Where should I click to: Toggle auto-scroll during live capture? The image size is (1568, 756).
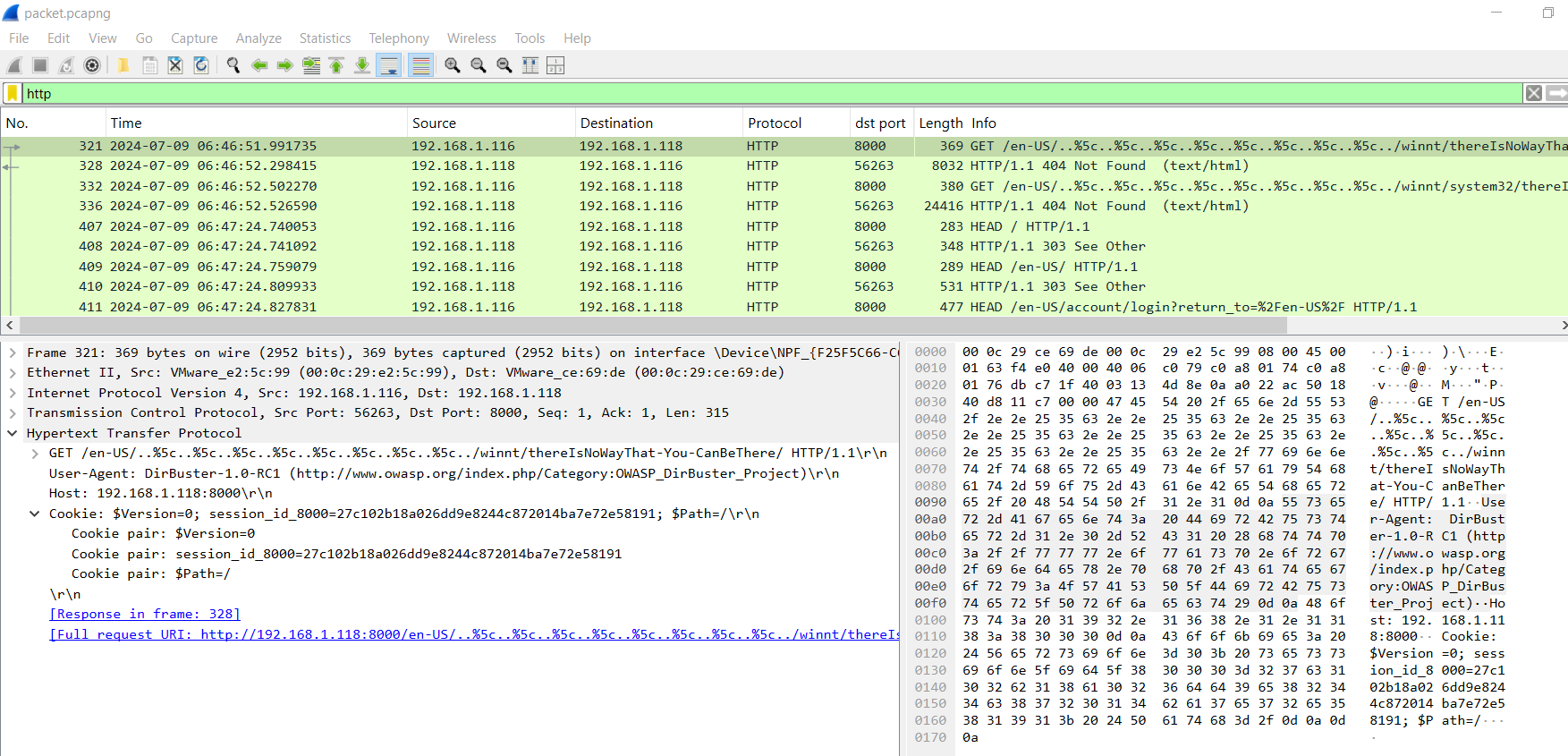click(389, 65)
